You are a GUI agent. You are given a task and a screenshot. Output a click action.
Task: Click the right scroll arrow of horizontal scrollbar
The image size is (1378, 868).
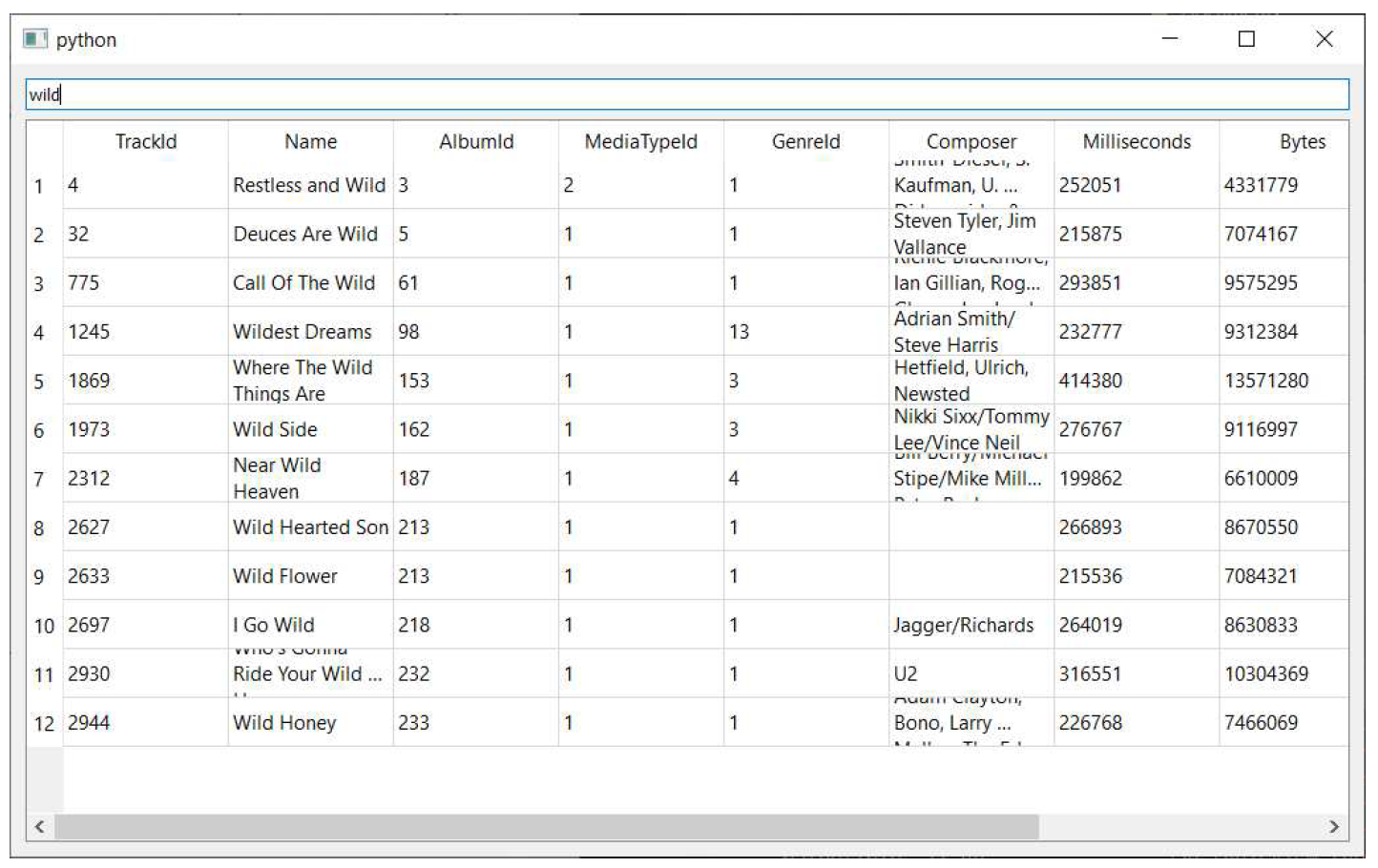pyautogui.click(x=1334, y=827)
